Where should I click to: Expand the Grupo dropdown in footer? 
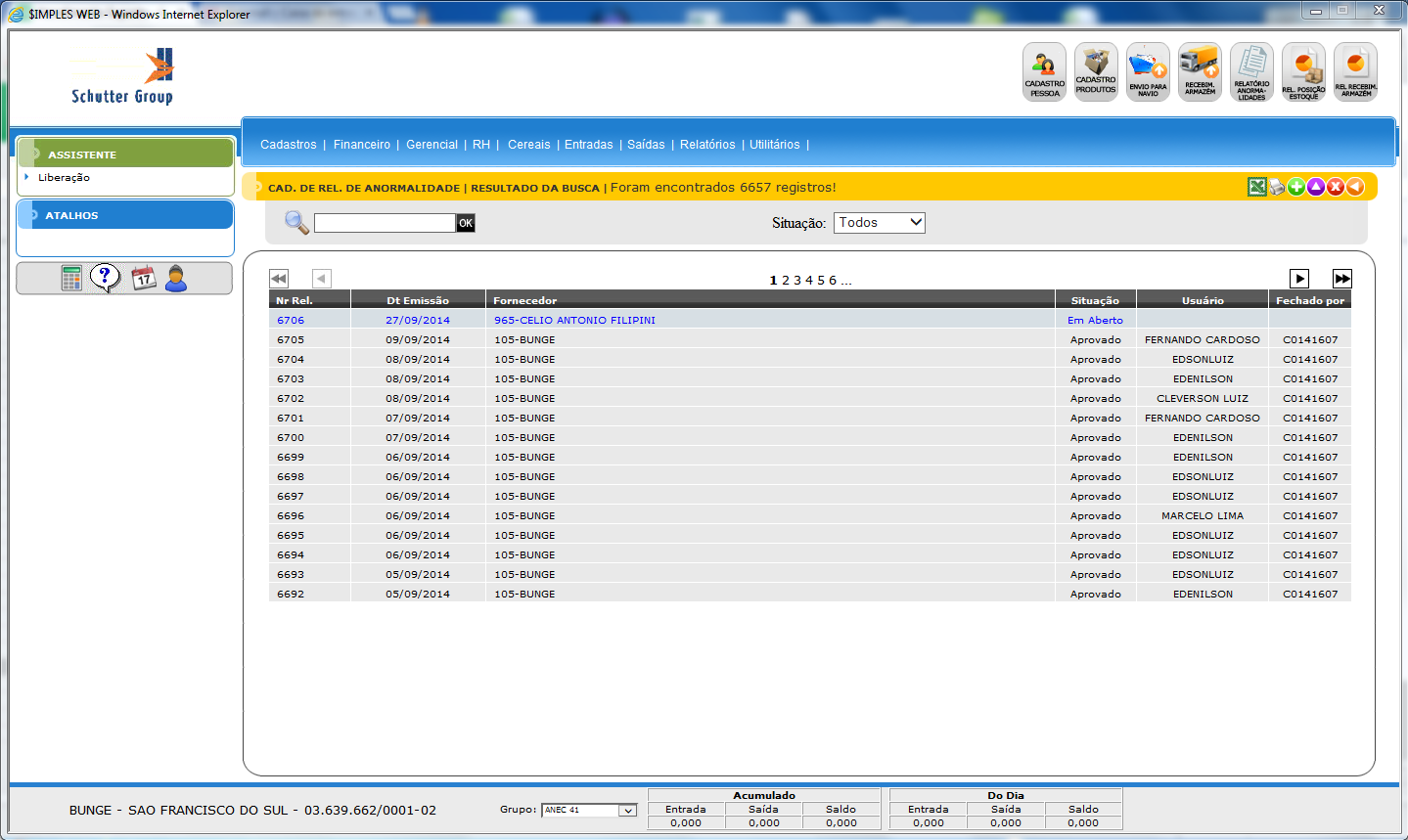(x=627, y=811)
